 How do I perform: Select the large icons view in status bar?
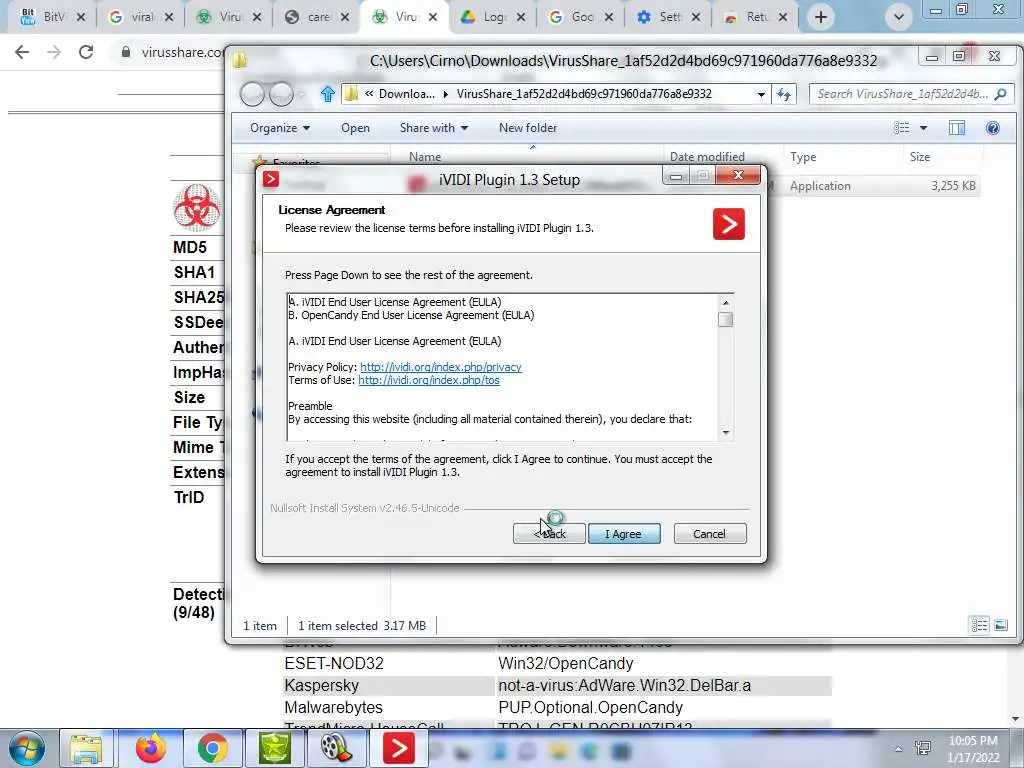point(1000,626)
